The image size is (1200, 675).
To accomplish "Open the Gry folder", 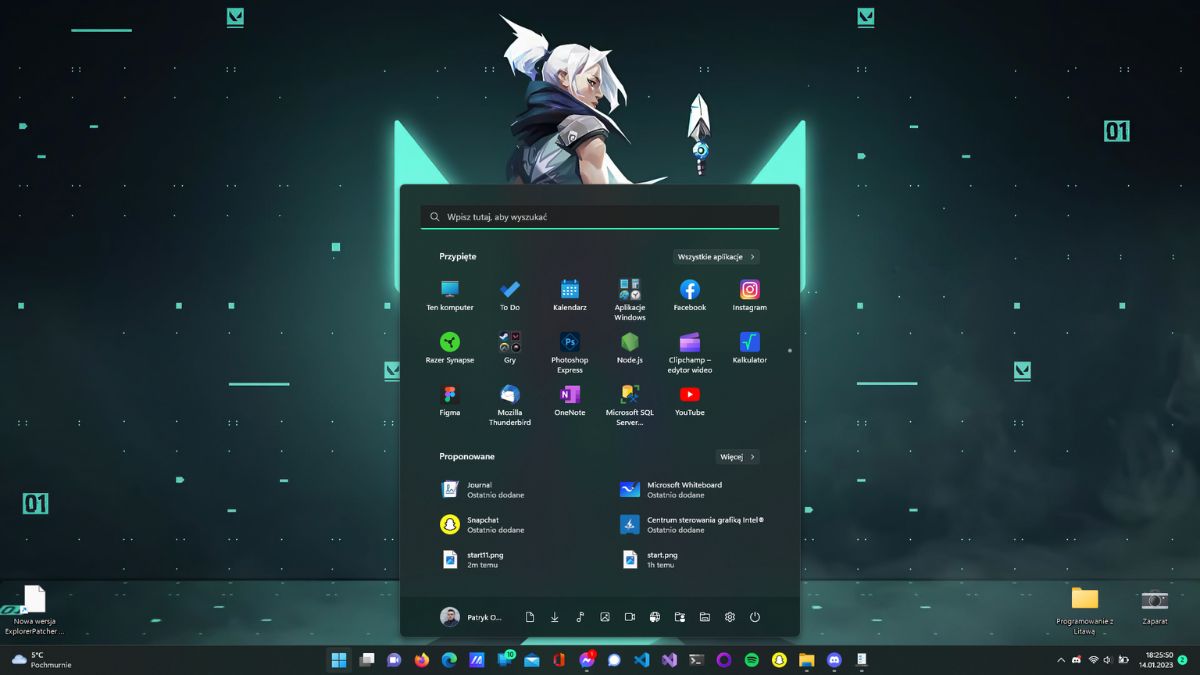I will click(x=510, y=348).
